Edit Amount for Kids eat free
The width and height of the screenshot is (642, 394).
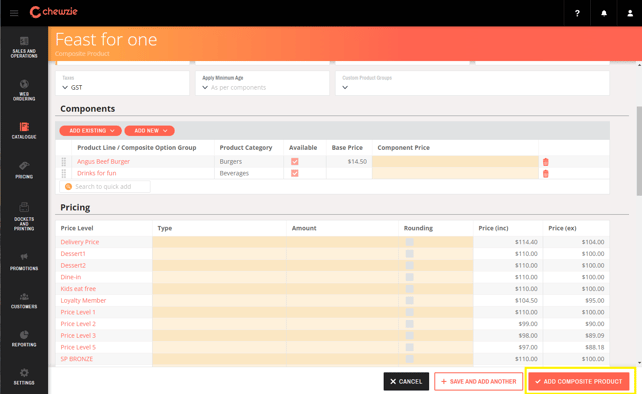(343, 289)
